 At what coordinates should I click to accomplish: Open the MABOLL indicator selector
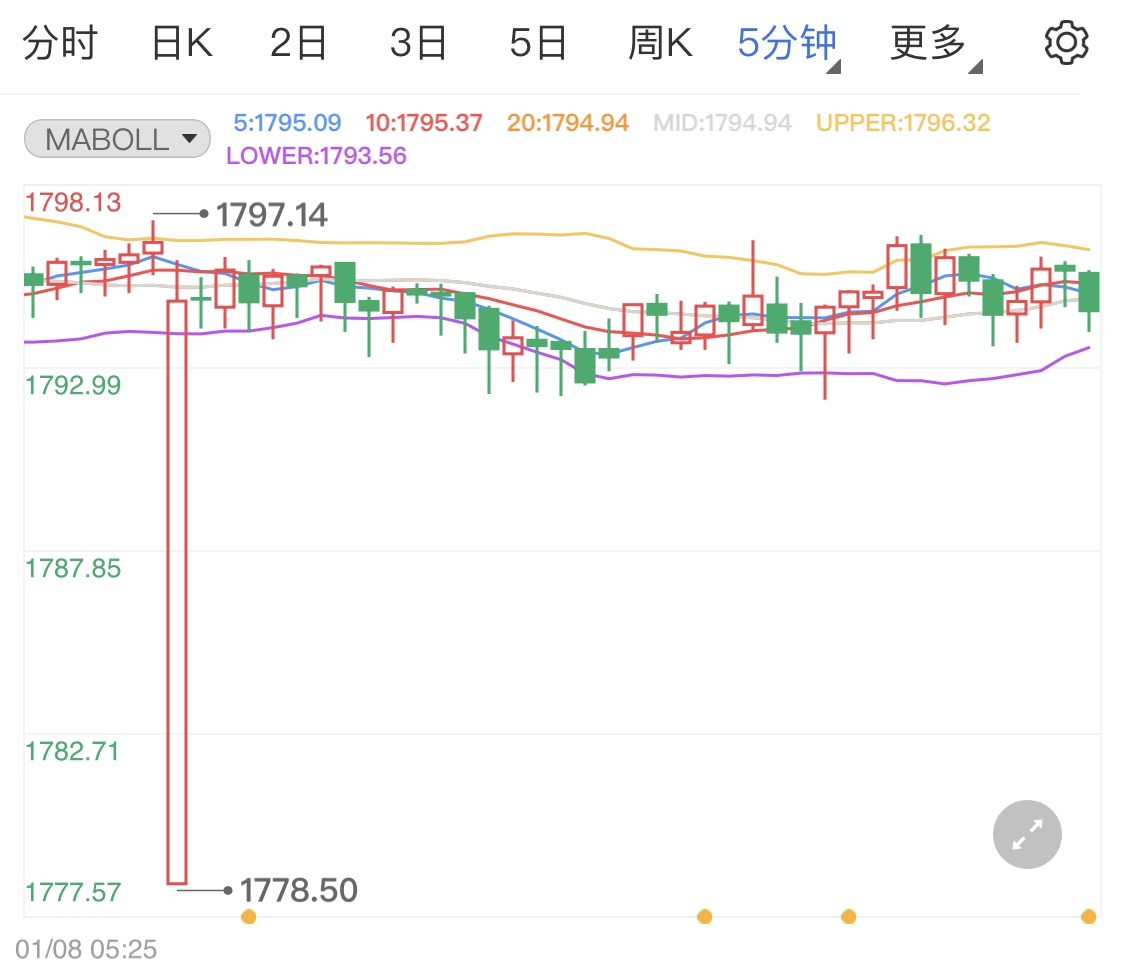[x=118, y=139]
